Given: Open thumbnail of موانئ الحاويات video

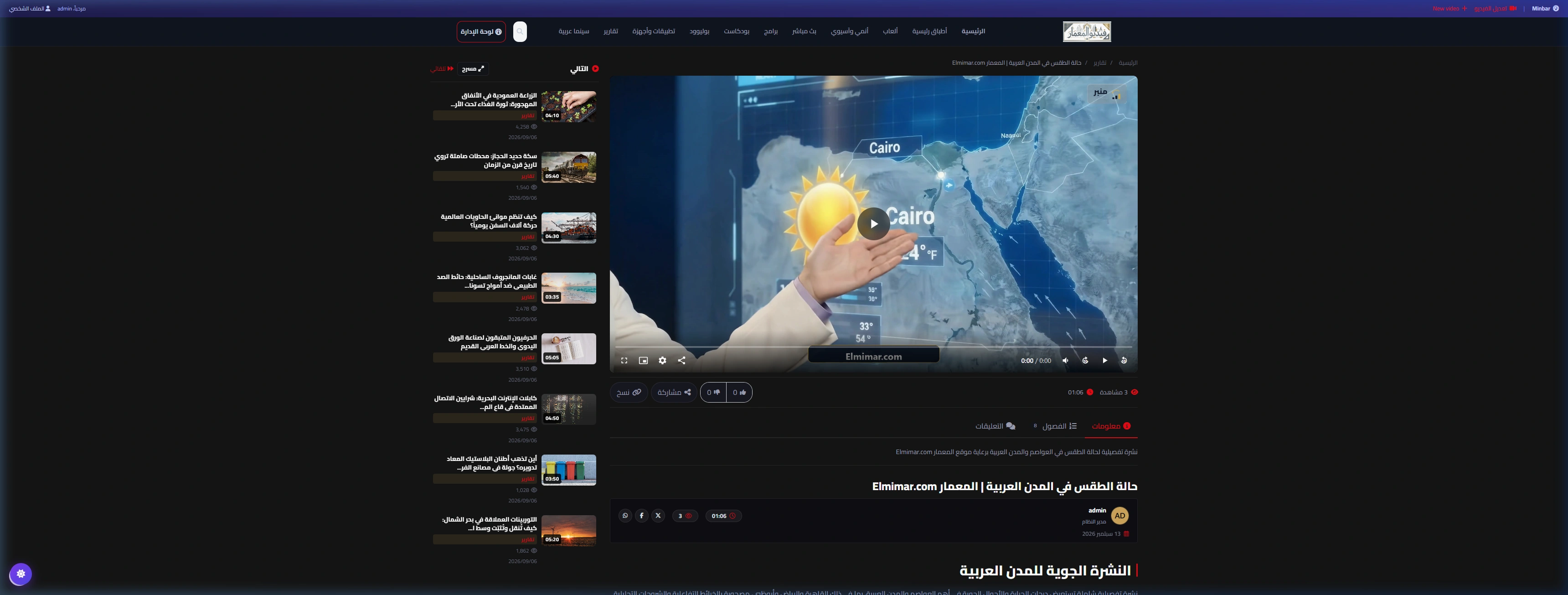Looking at the screenshot, I should tap(568, 228).
